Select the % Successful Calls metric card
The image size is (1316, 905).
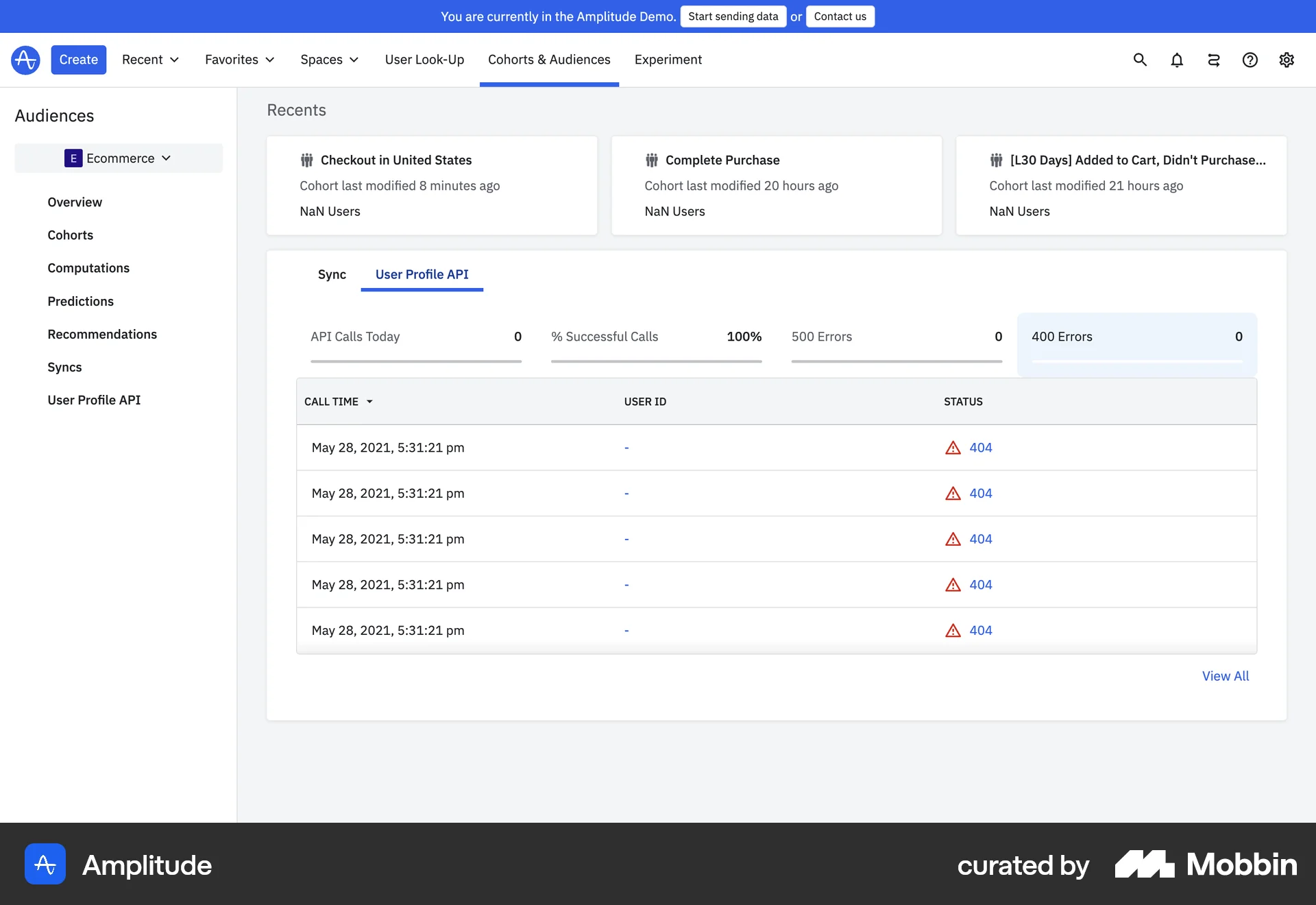657,344
